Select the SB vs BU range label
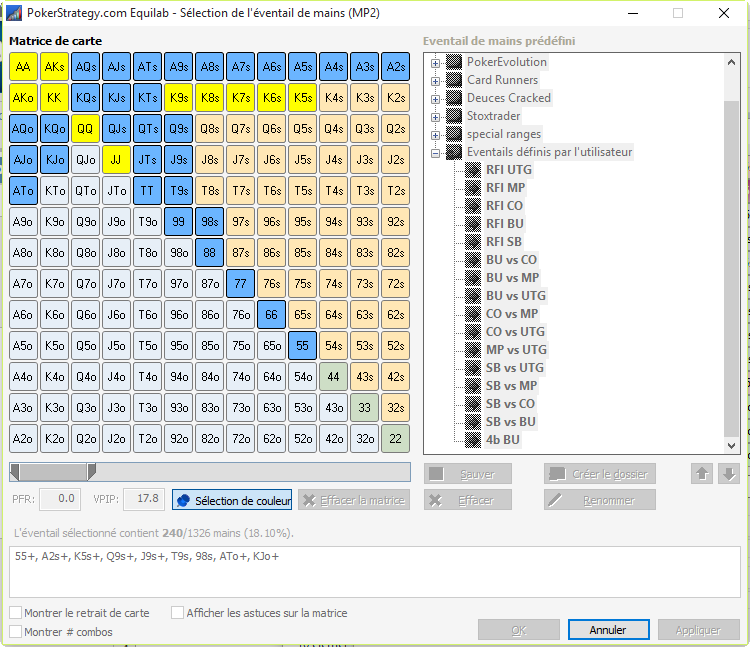 (x=510, y=422)
